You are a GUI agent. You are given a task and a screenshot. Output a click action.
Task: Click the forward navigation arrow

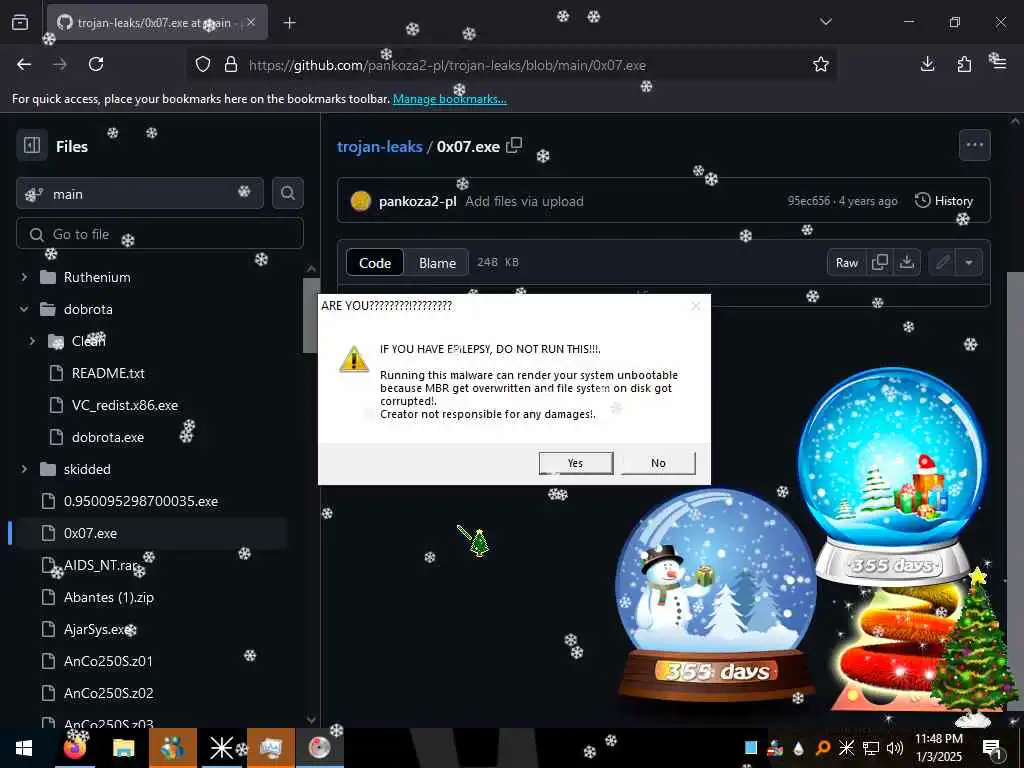coord(60,64)
